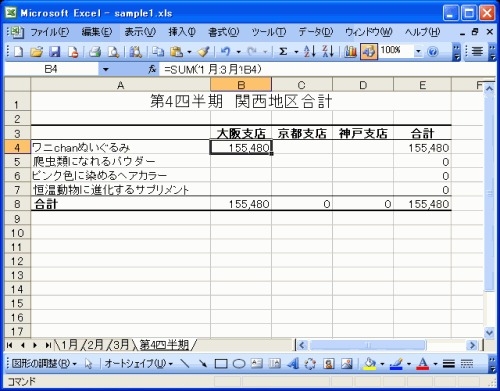Choose the dash style icon

pos(467,364)
